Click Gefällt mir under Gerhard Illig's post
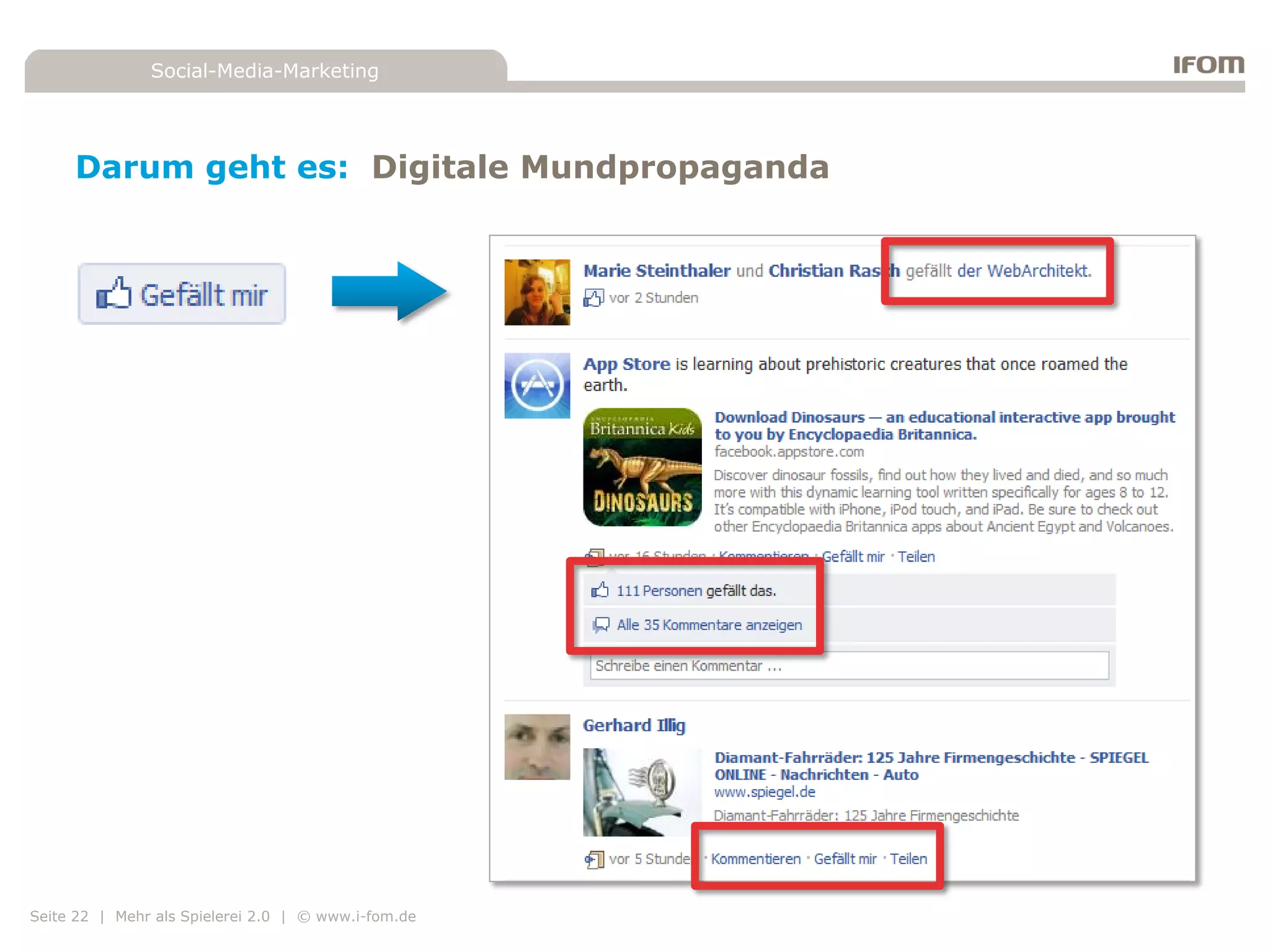 845,859
